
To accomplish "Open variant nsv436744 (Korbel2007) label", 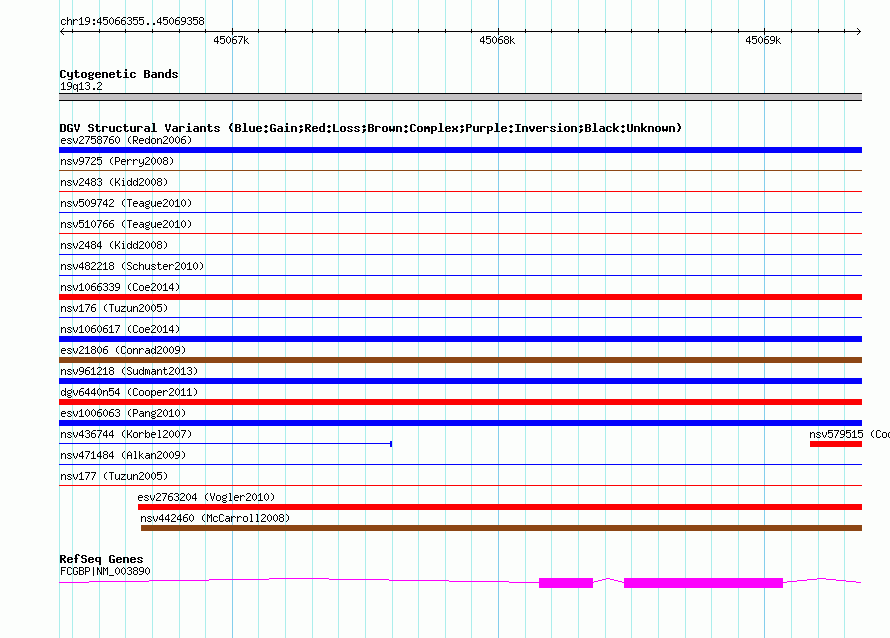I will tap(126, 434).
